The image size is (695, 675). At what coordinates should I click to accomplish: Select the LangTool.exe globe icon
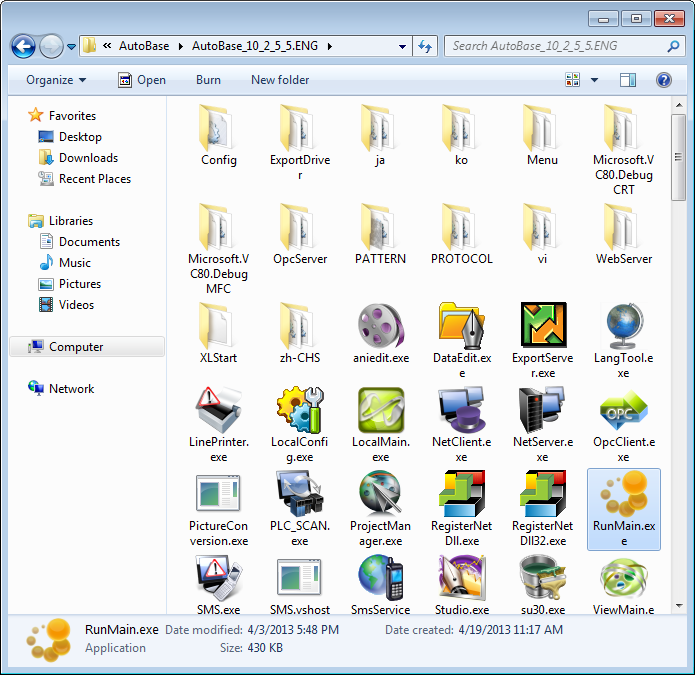click(624, 326)
